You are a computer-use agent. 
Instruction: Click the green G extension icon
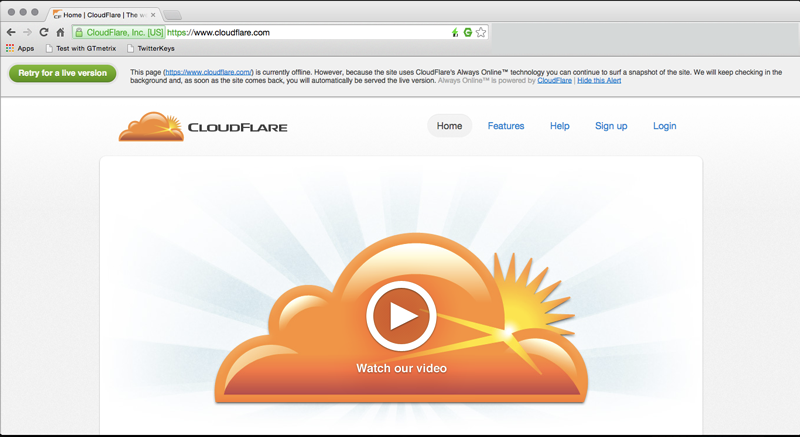coord(467,33)
